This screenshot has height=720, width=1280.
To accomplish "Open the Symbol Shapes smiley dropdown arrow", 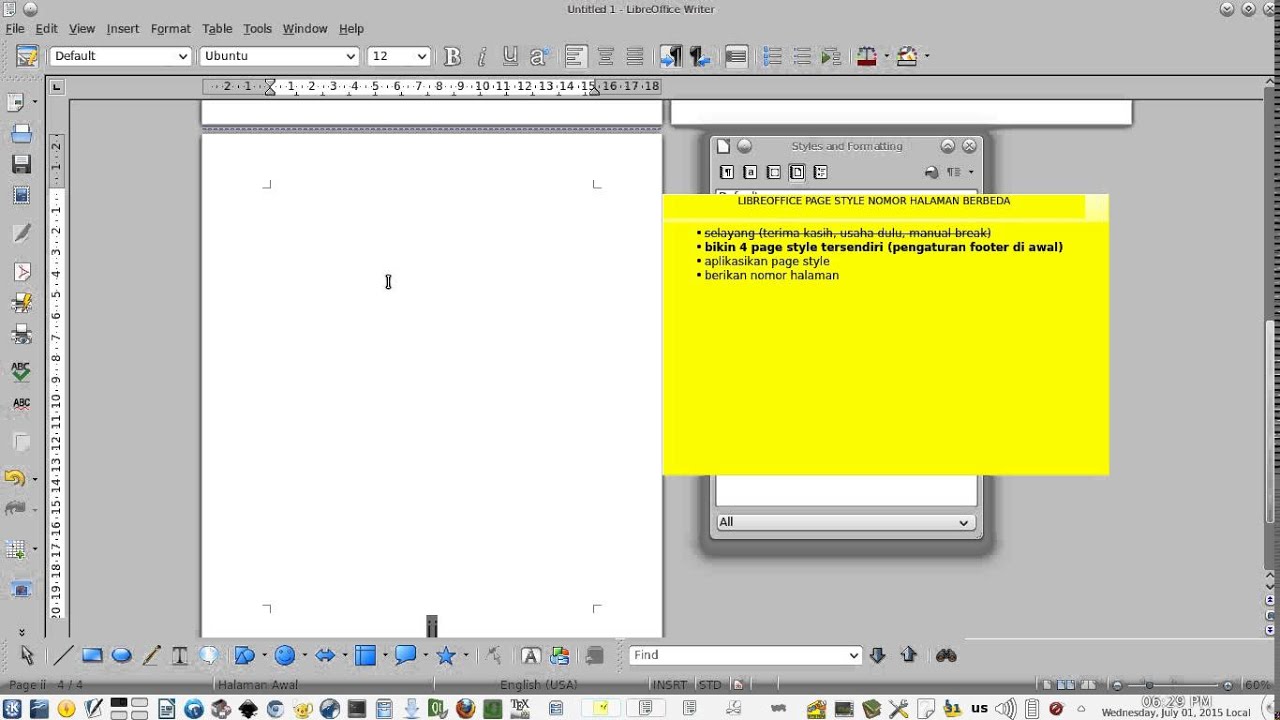I will (304, 656).
